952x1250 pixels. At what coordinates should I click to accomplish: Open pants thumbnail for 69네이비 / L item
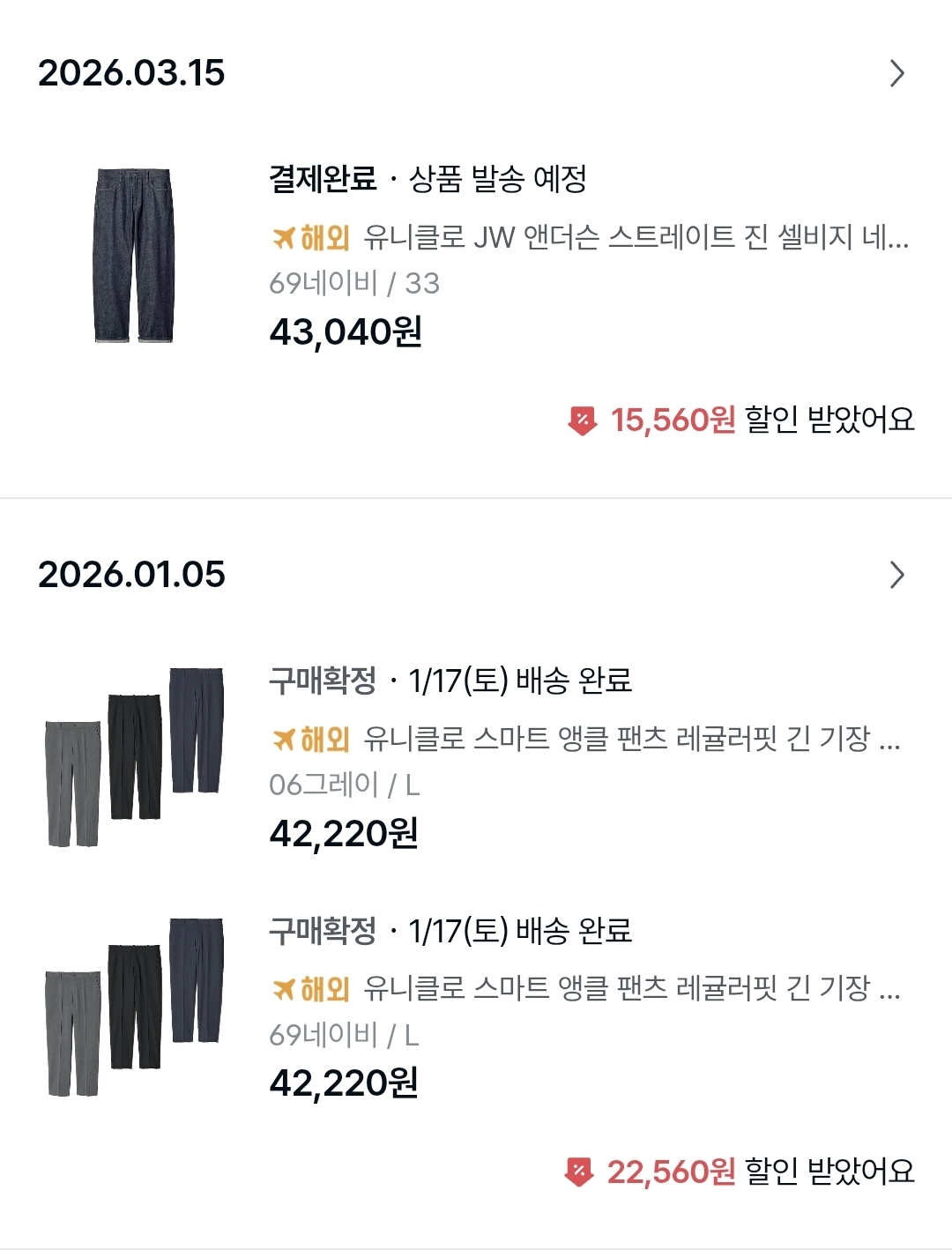134,1007
